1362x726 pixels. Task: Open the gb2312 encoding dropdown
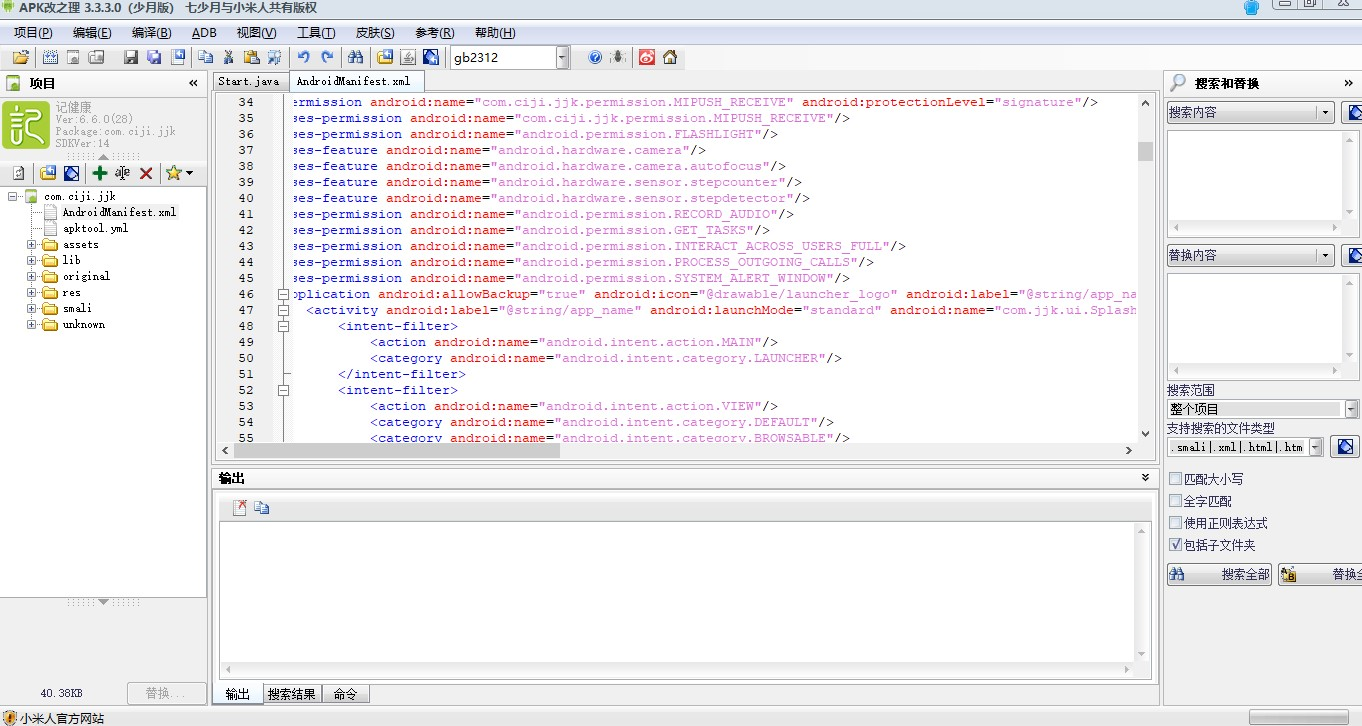tap(562, 57)
